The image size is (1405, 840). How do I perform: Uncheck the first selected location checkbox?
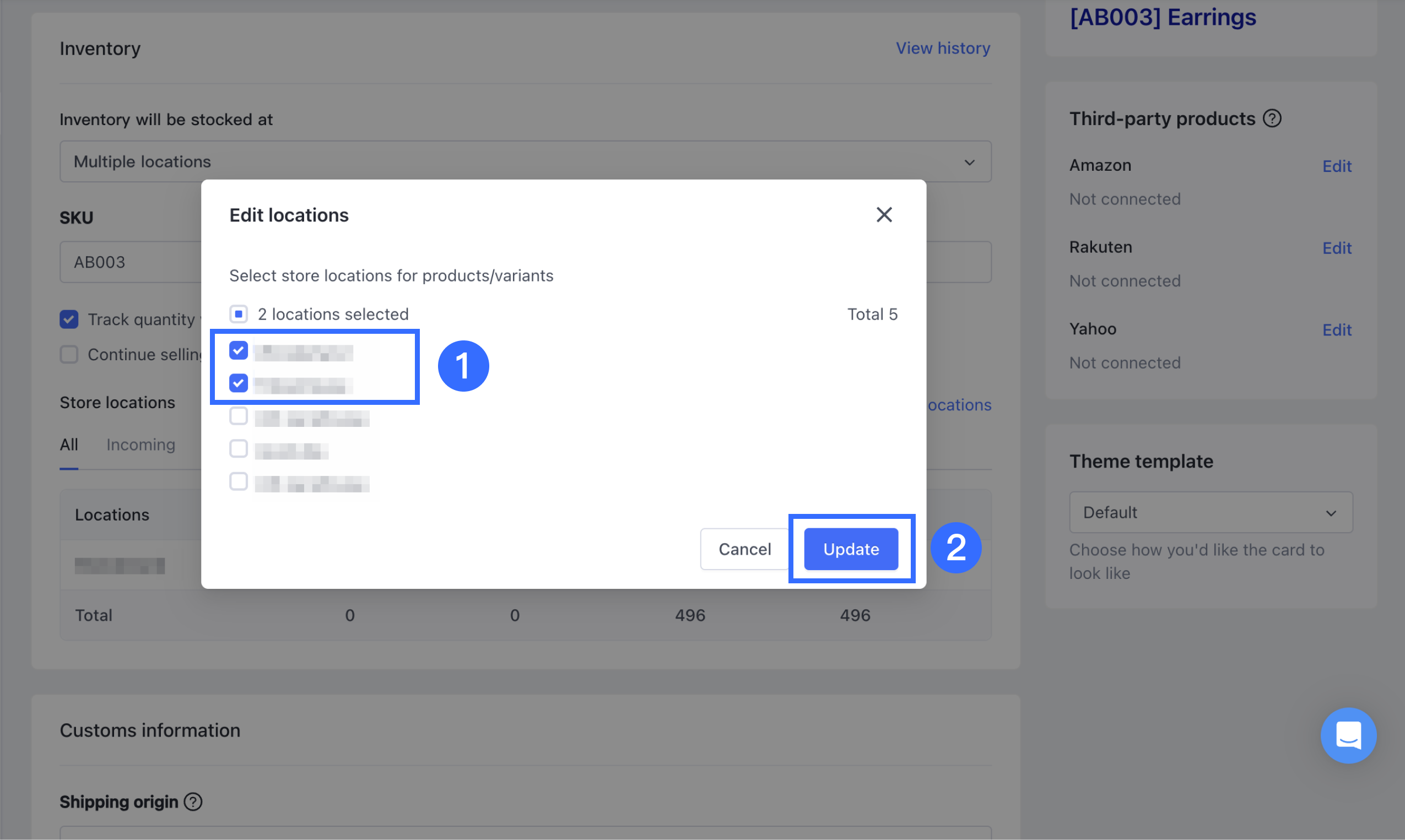[x=239, y=350]
